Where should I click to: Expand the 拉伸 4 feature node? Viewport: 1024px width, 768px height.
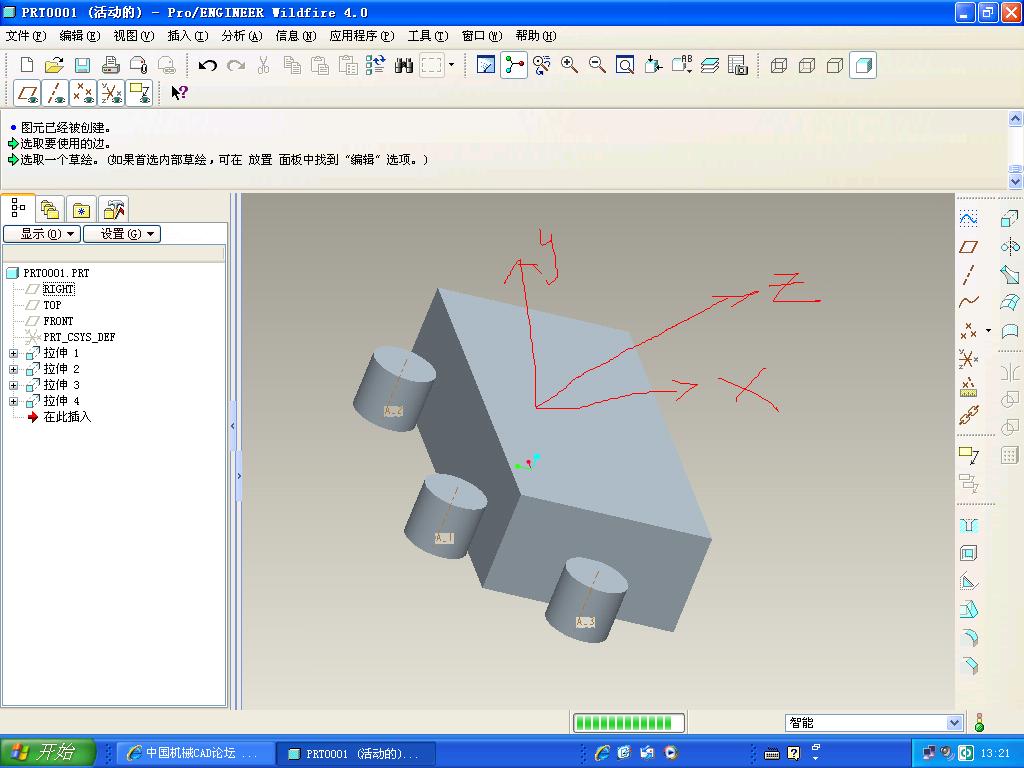click(13, 401)
